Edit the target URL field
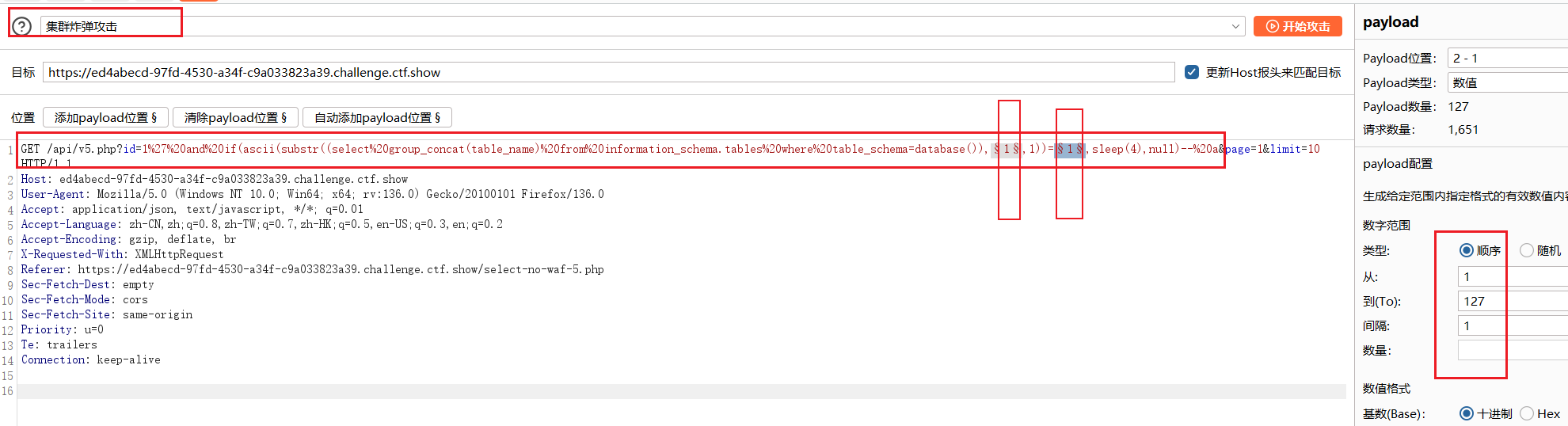 [x=608, y=72]
